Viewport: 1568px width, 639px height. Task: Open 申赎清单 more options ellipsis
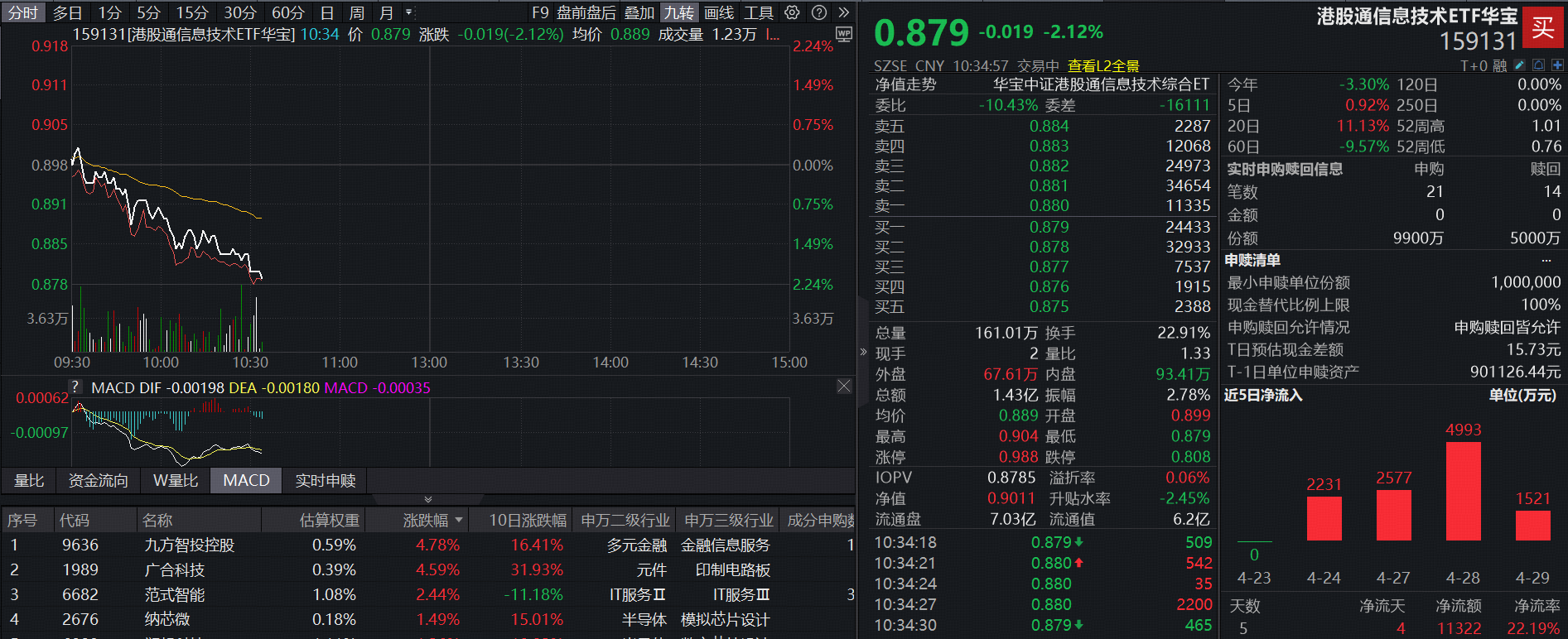pyautogui.click(x=1546, y=260)
